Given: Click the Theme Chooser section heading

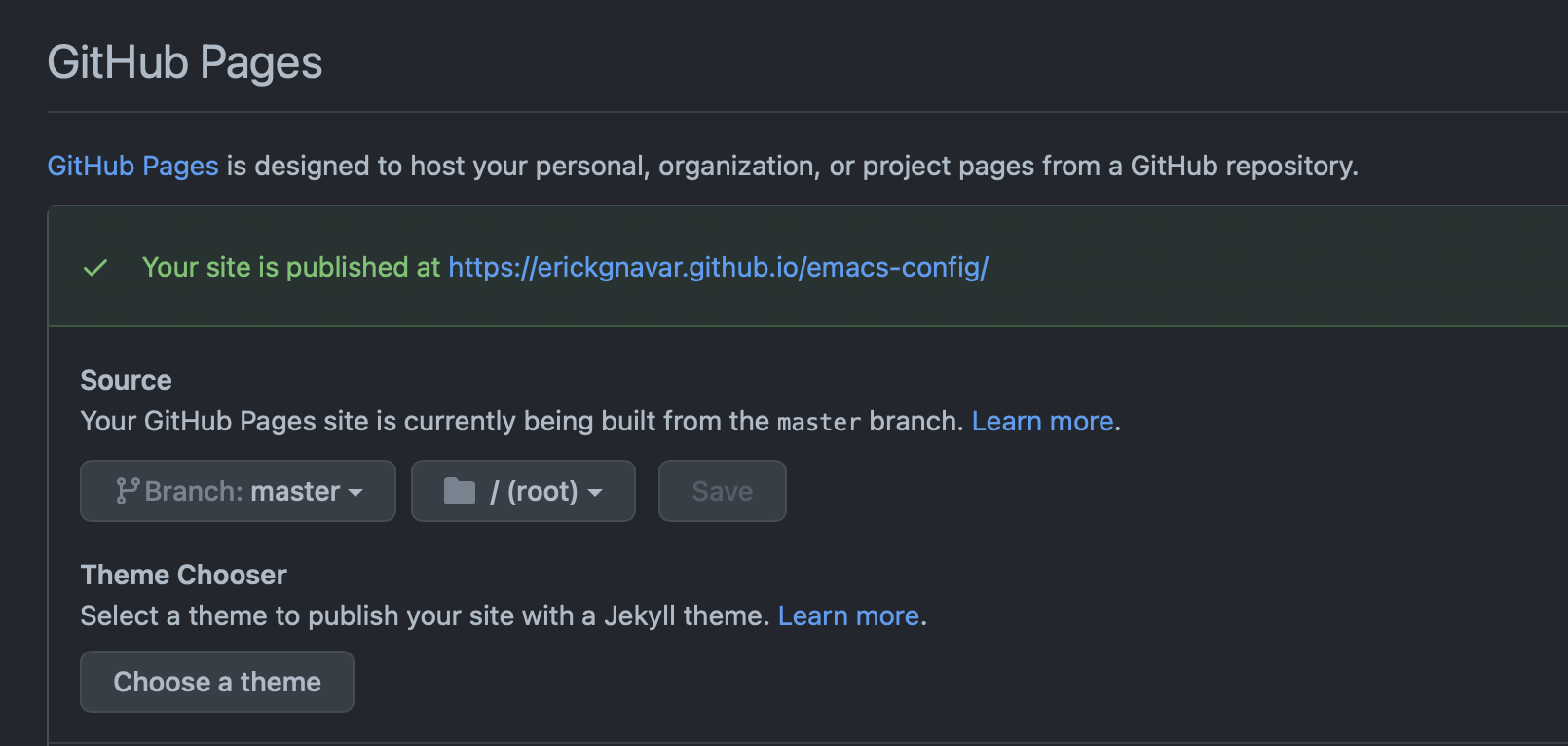Looking at the screenshot, I should [x=184, y=575].
